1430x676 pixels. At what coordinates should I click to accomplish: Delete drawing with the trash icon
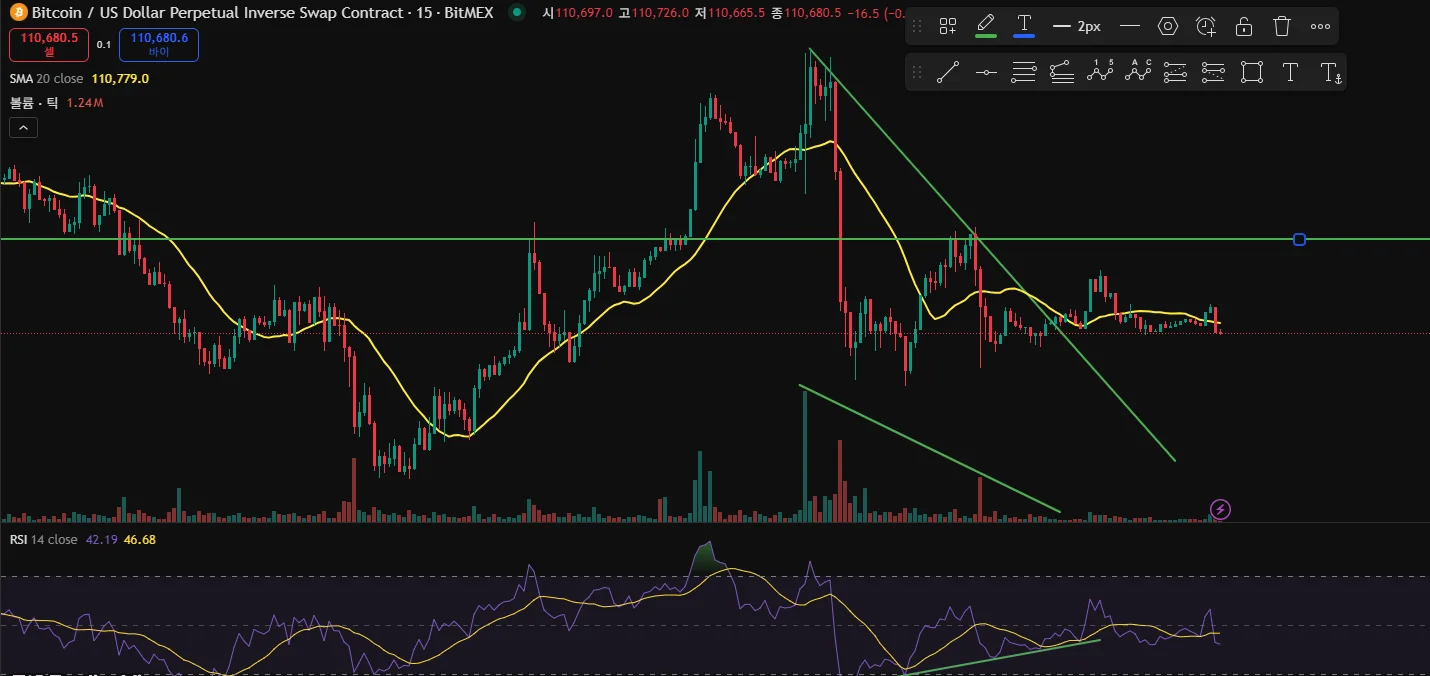[x=1282, y=27]
